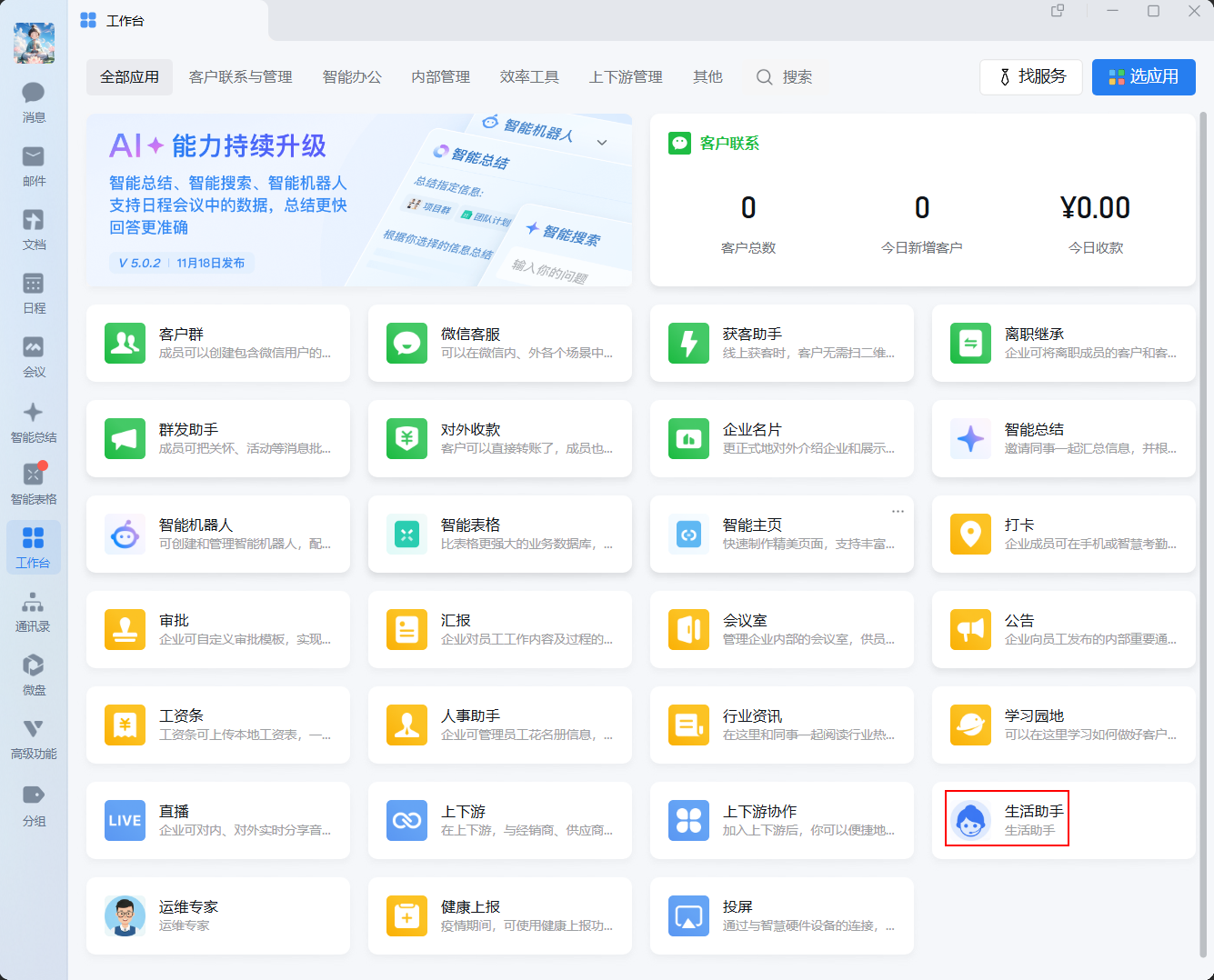Screen dimensions: 1214x980
Task: Select the 效率工具 category tab
Action: point(529,77)
